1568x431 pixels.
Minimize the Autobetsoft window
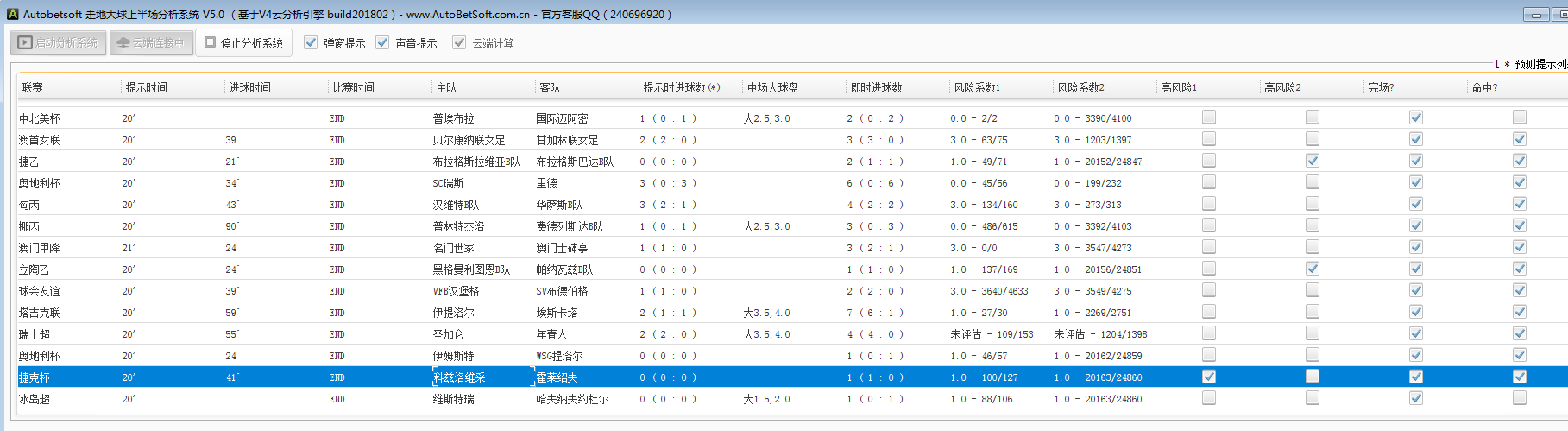1536,14
